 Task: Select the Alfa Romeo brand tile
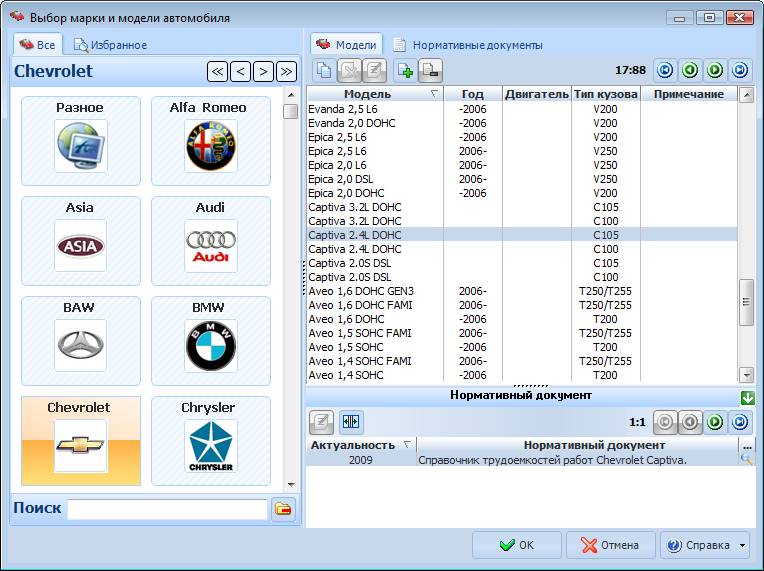210,140
